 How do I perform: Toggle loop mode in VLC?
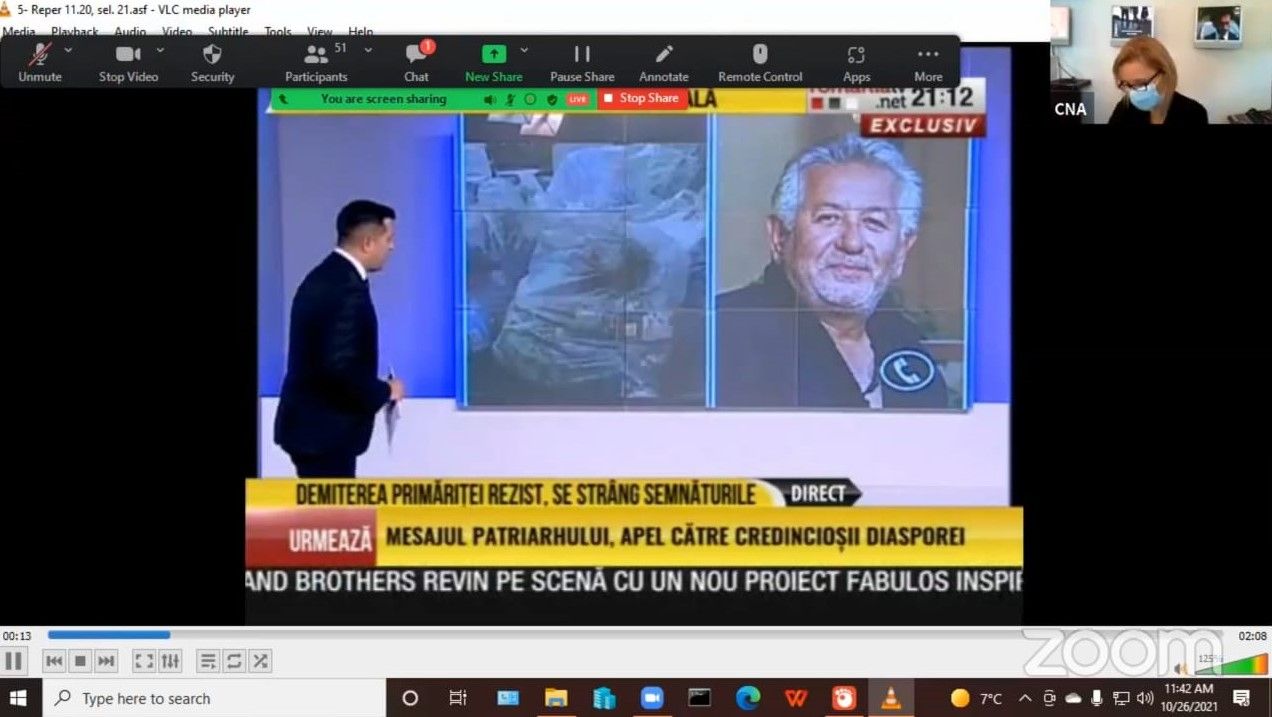point(234,660)
